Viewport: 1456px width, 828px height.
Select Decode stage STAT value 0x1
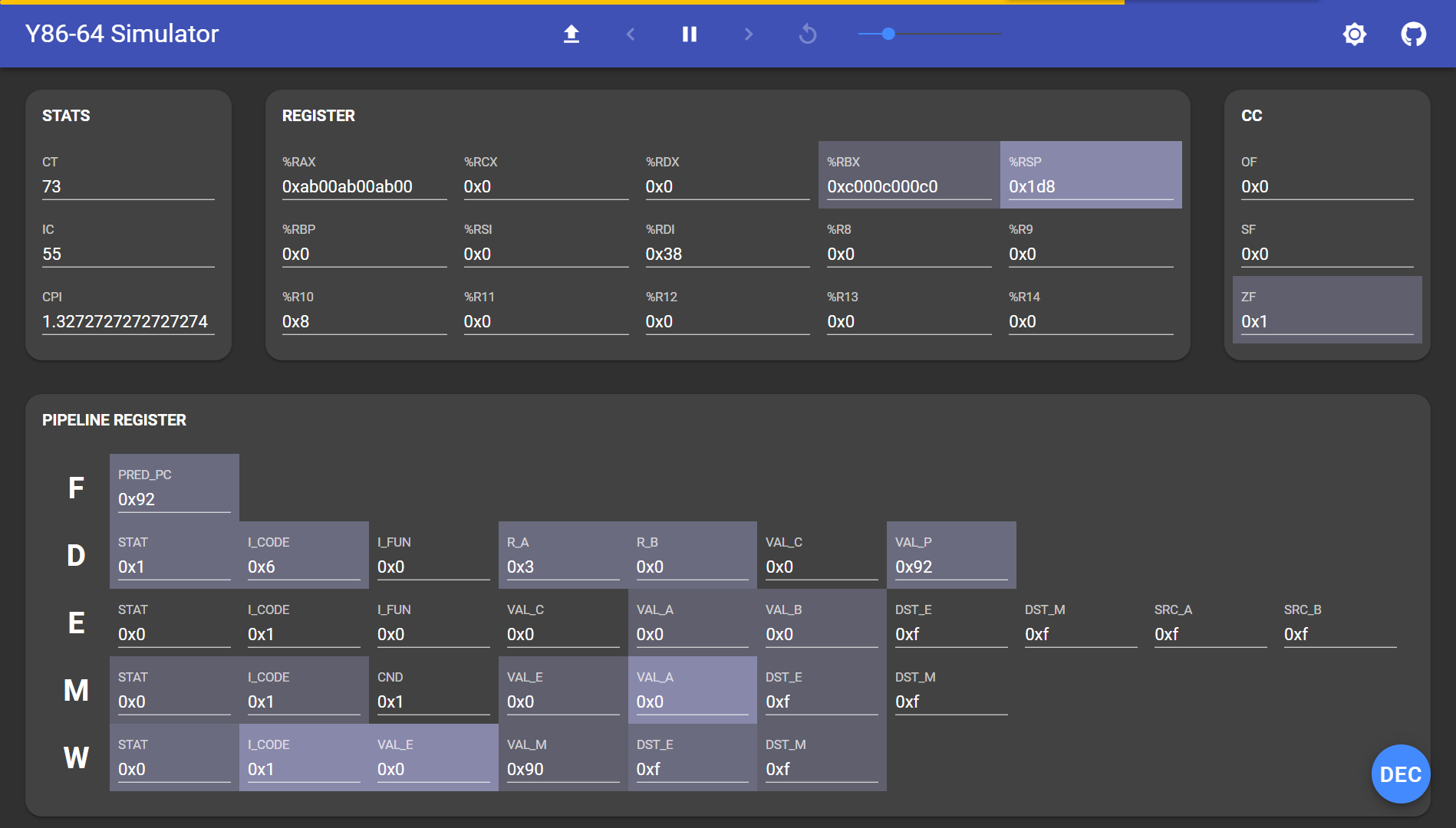tap(174, 567)
